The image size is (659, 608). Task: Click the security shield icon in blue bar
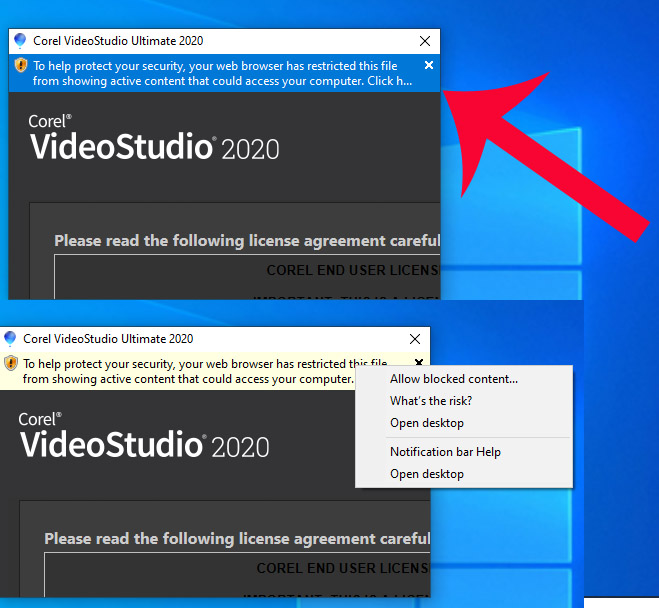21,66
